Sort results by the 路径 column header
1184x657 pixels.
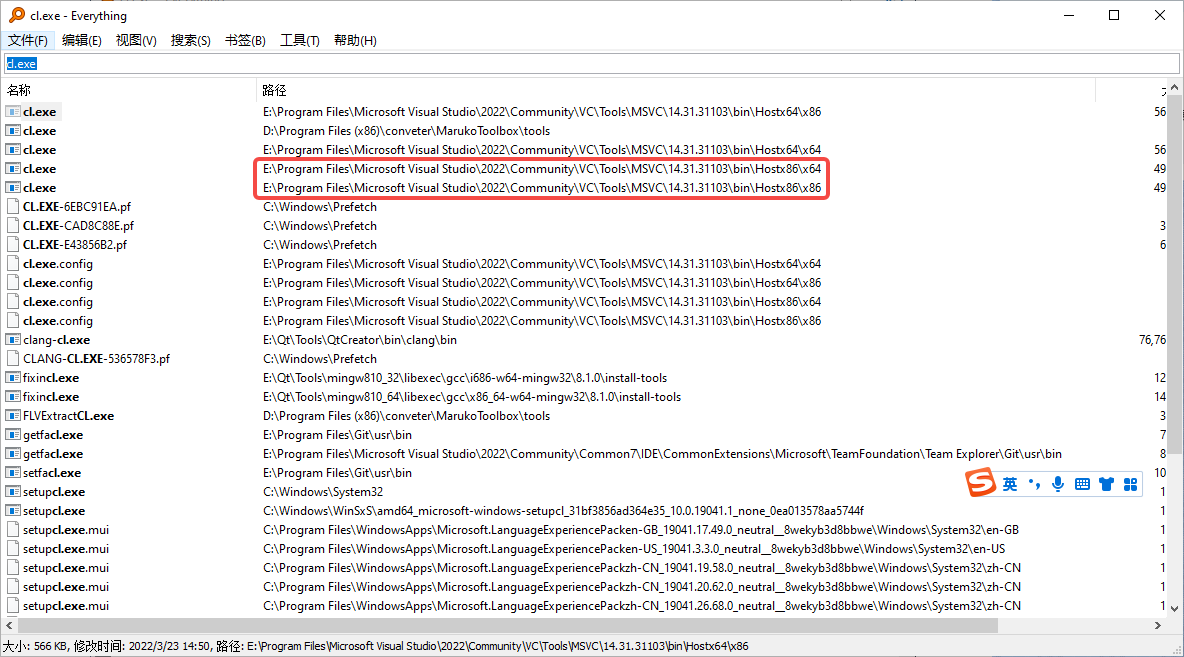click(676, 91)
